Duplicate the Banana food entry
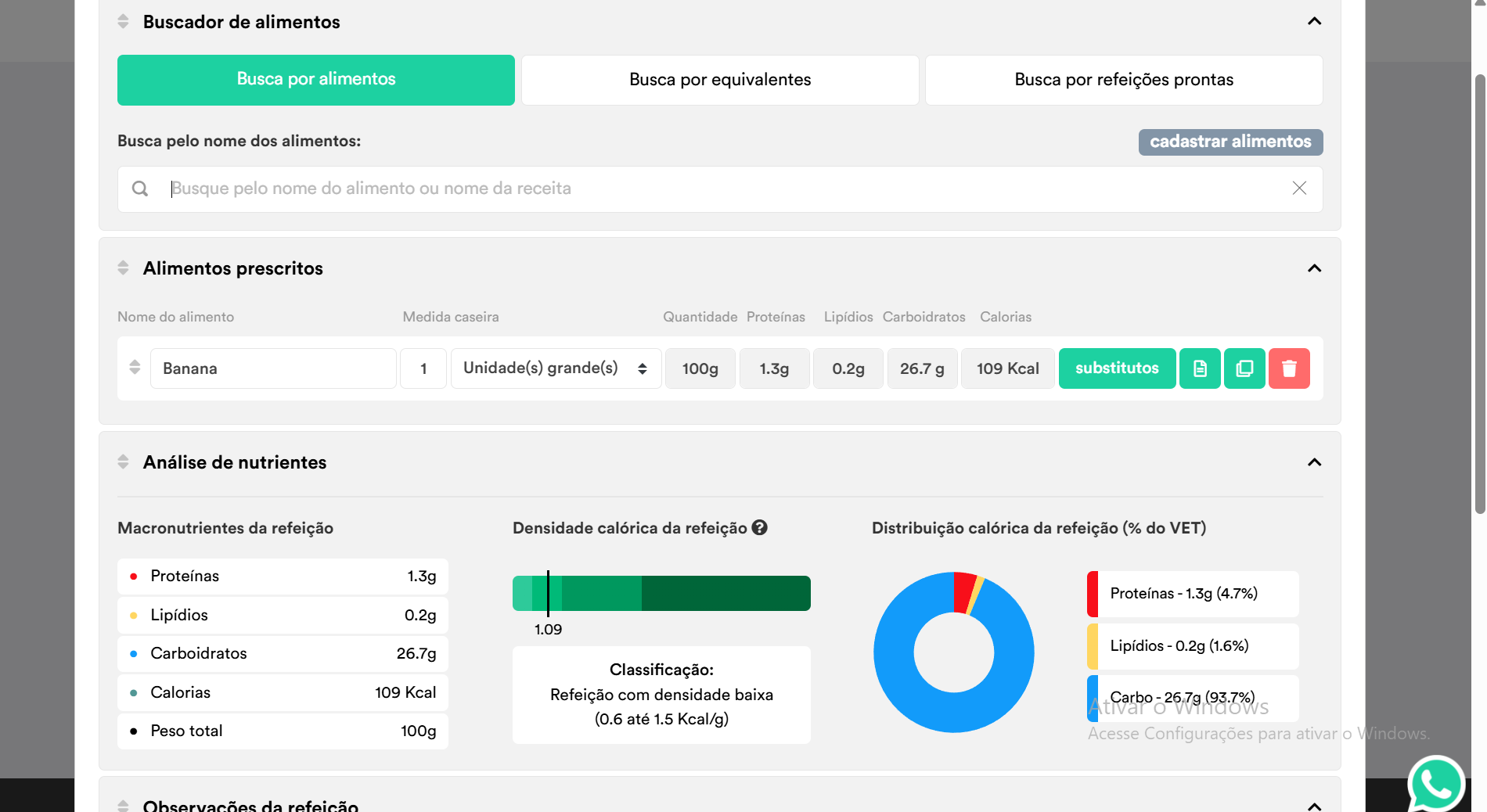Viewport: 1487px width, 812px height. 1244,368
